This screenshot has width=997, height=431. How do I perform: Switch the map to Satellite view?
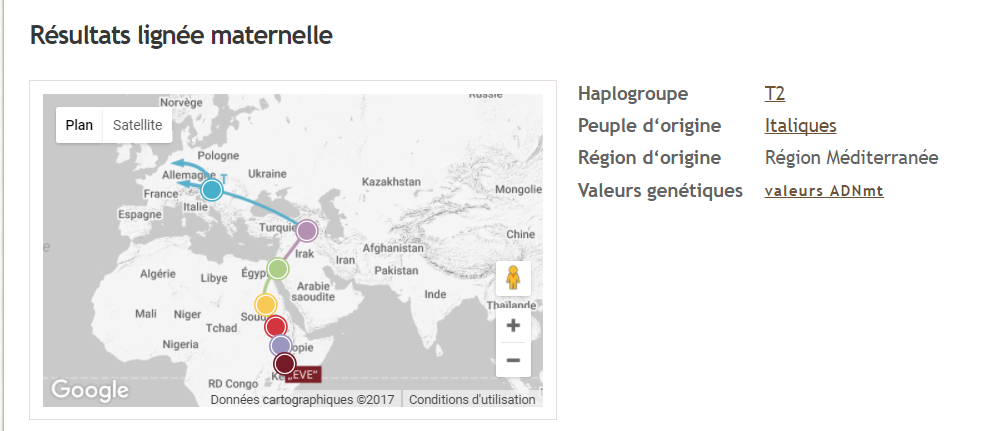[138, 125]
